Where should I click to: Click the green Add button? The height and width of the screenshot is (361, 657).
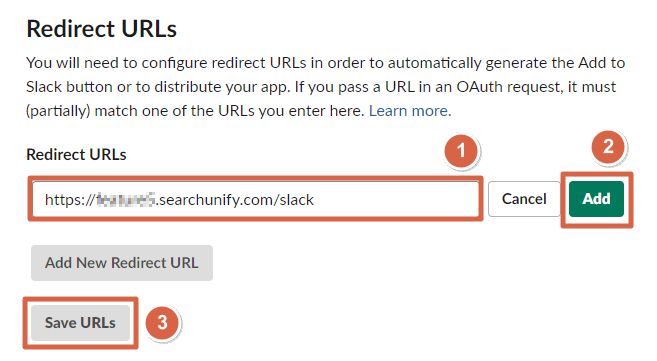(596, 199)
